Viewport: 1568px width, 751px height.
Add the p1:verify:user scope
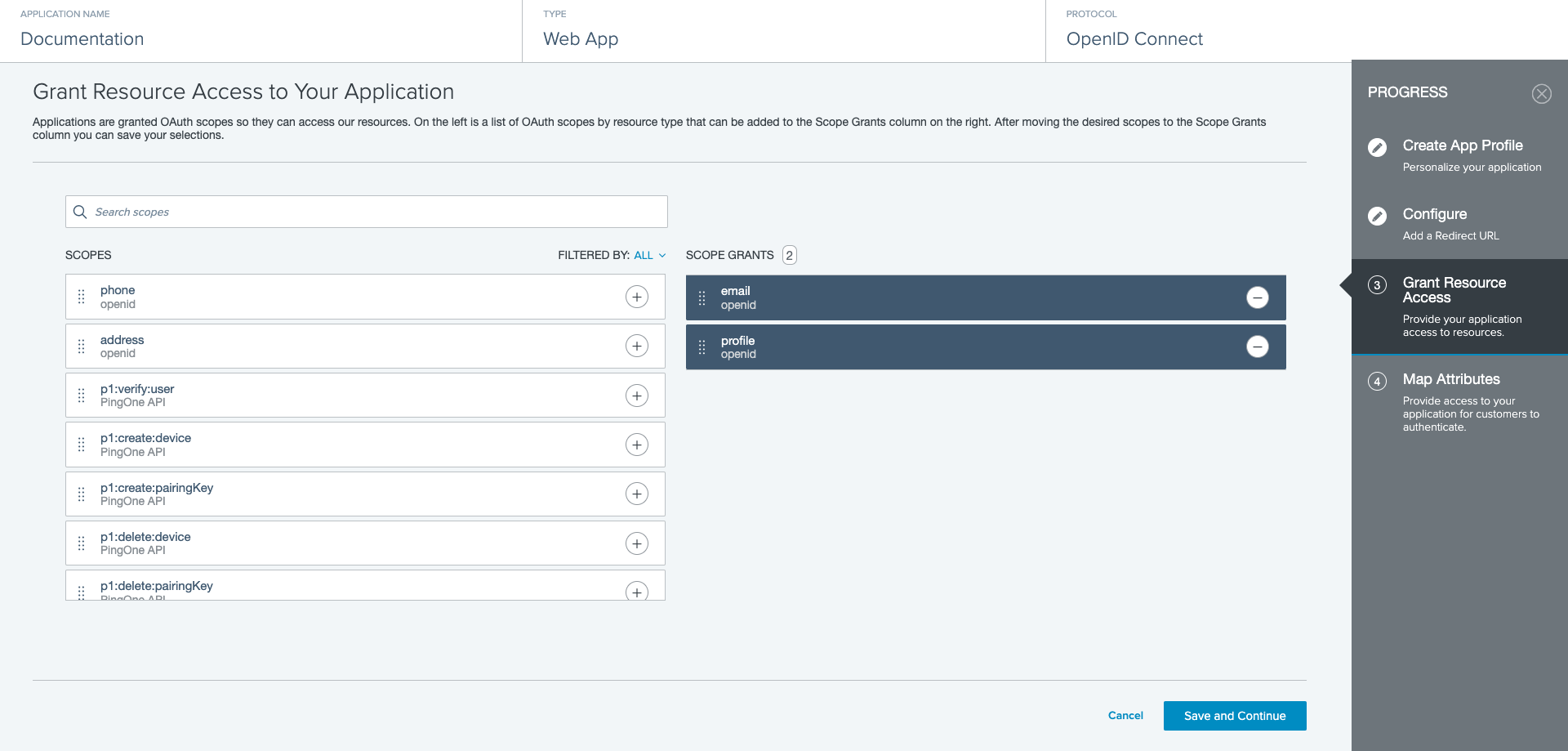click(636, 396)
